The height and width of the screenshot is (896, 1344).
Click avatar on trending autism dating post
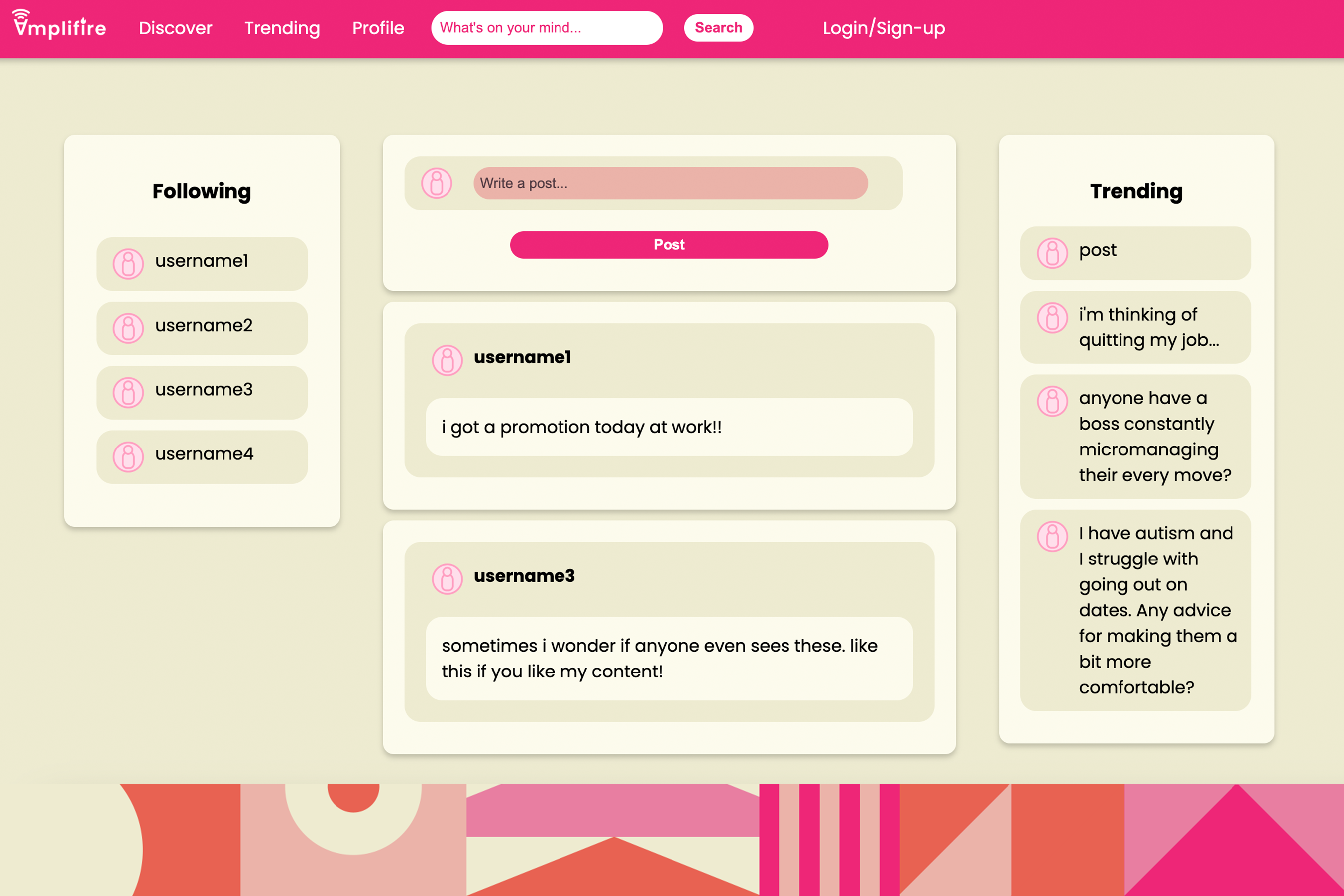1052,536
